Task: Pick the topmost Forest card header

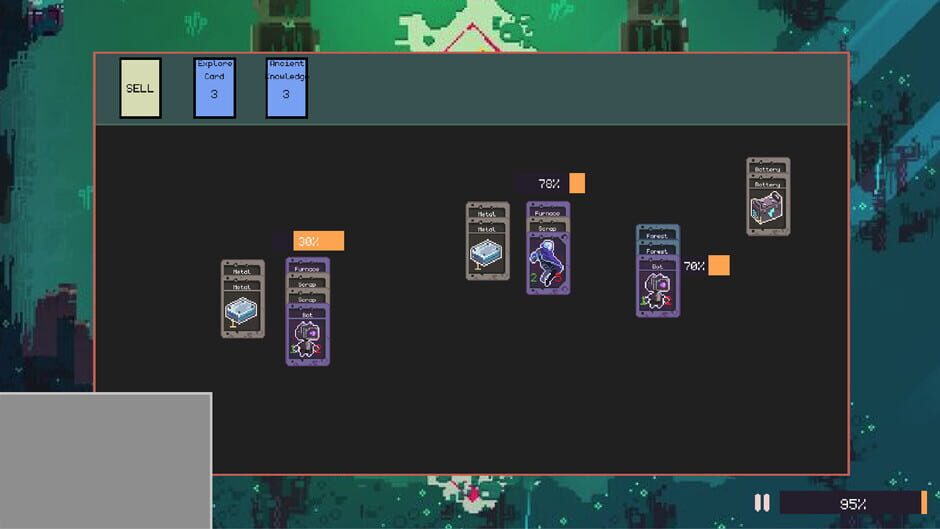Action: 658,233
